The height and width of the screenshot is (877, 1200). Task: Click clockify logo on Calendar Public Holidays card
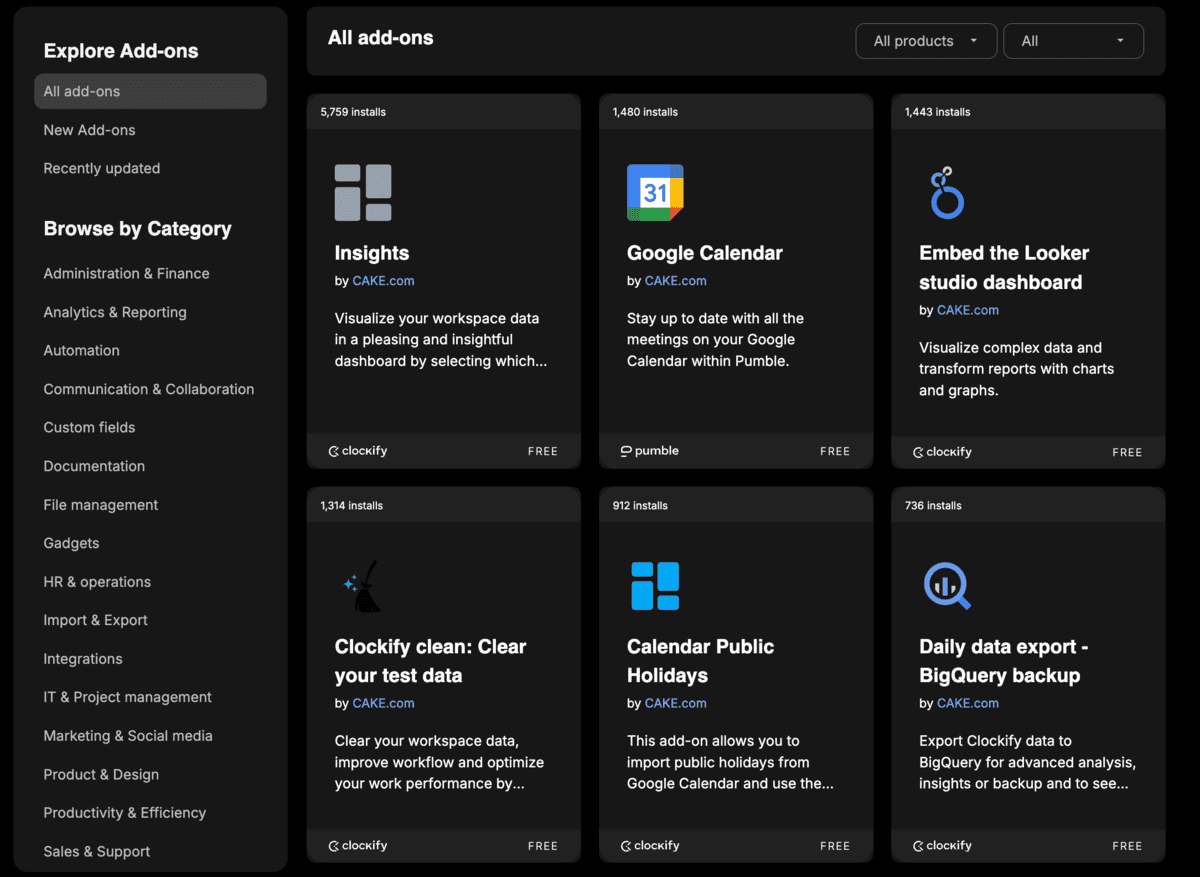(650, 846)
